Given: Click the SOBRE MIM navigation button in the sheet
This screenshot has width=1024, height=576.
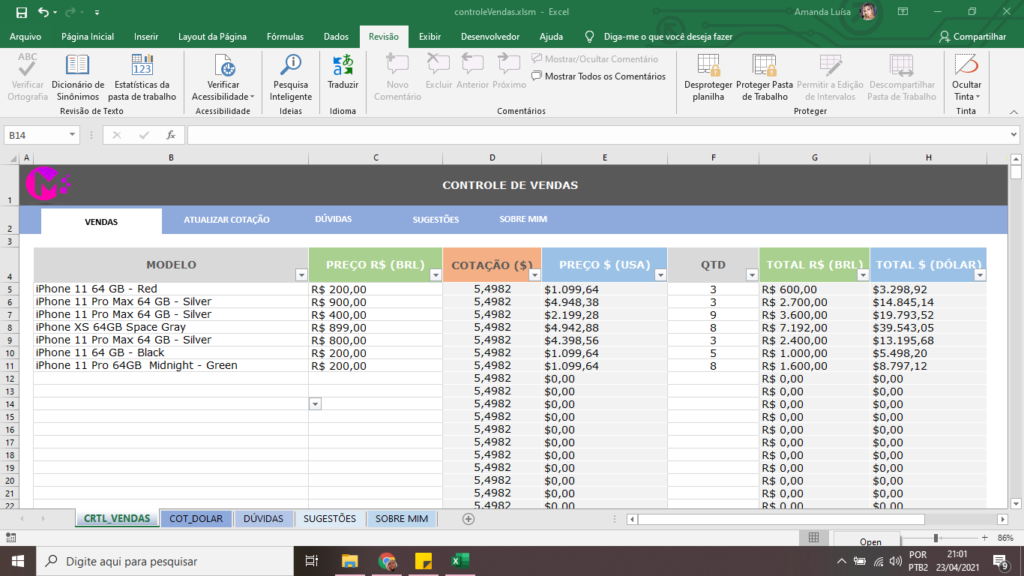Looking at the screenshot, I should tap(523, 219).
